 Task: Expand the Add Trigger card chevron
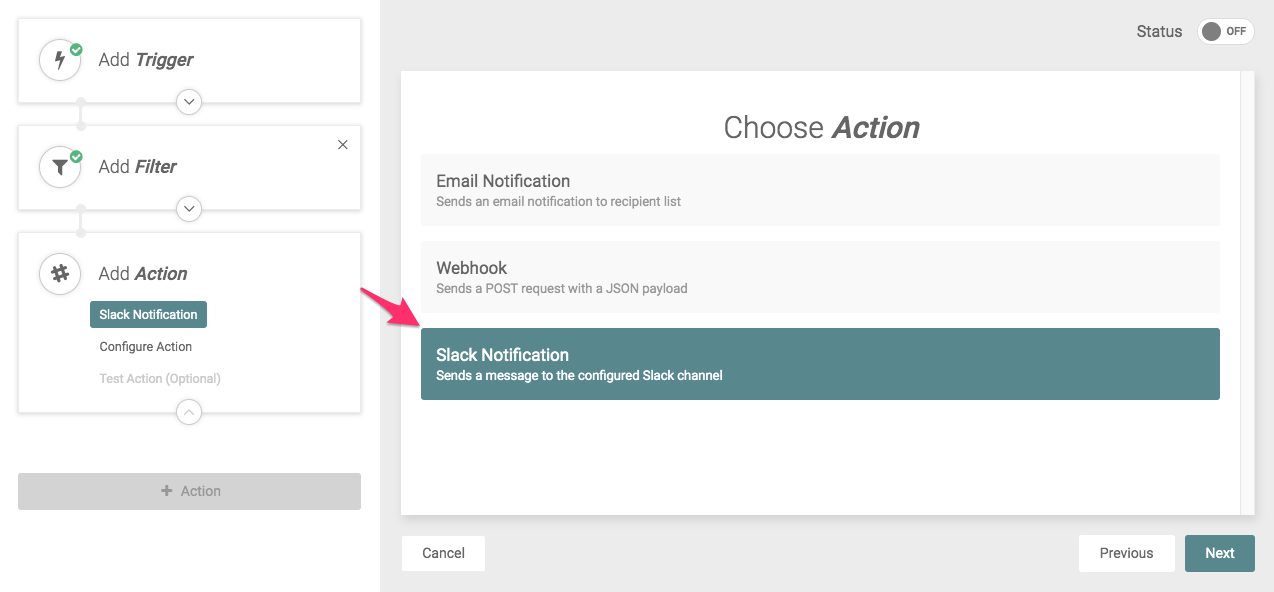coord(189,102)
